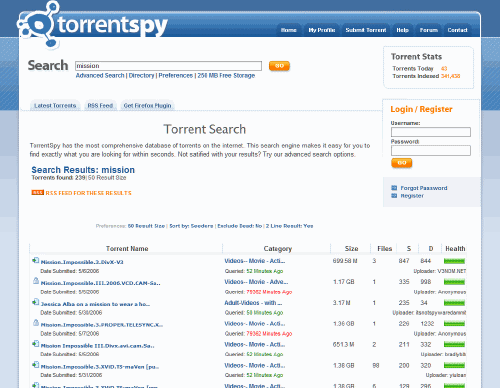Image resolution: width=500 pixels, height=388 pixels.
Task: Open the Forum nav tab
Action: click(x=429, y=30)
